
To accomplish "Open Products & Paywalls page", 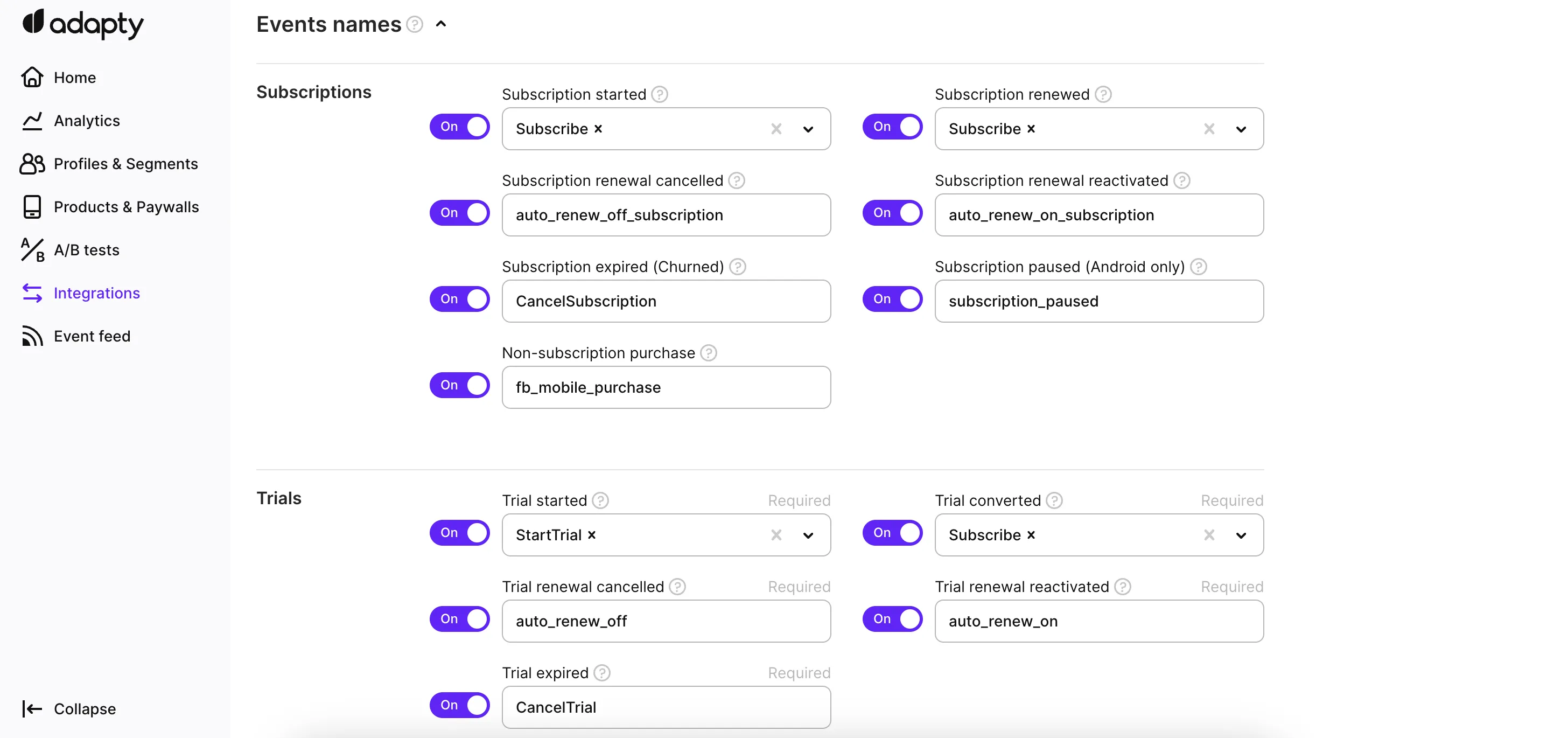I will click(x=126, y=207).
